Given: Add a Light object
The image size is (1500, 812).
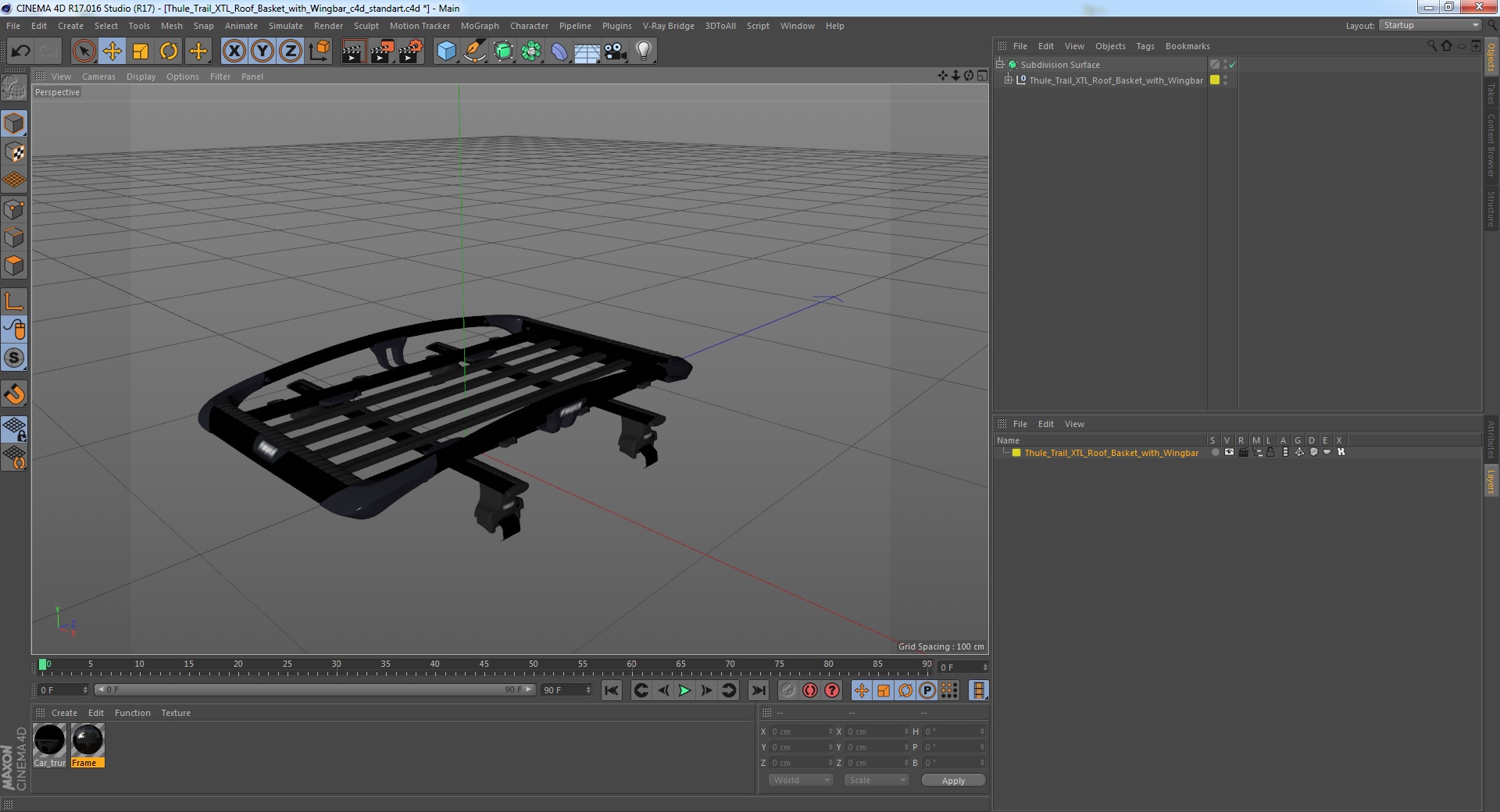Looking at the screenshot, I should point(643,52).
